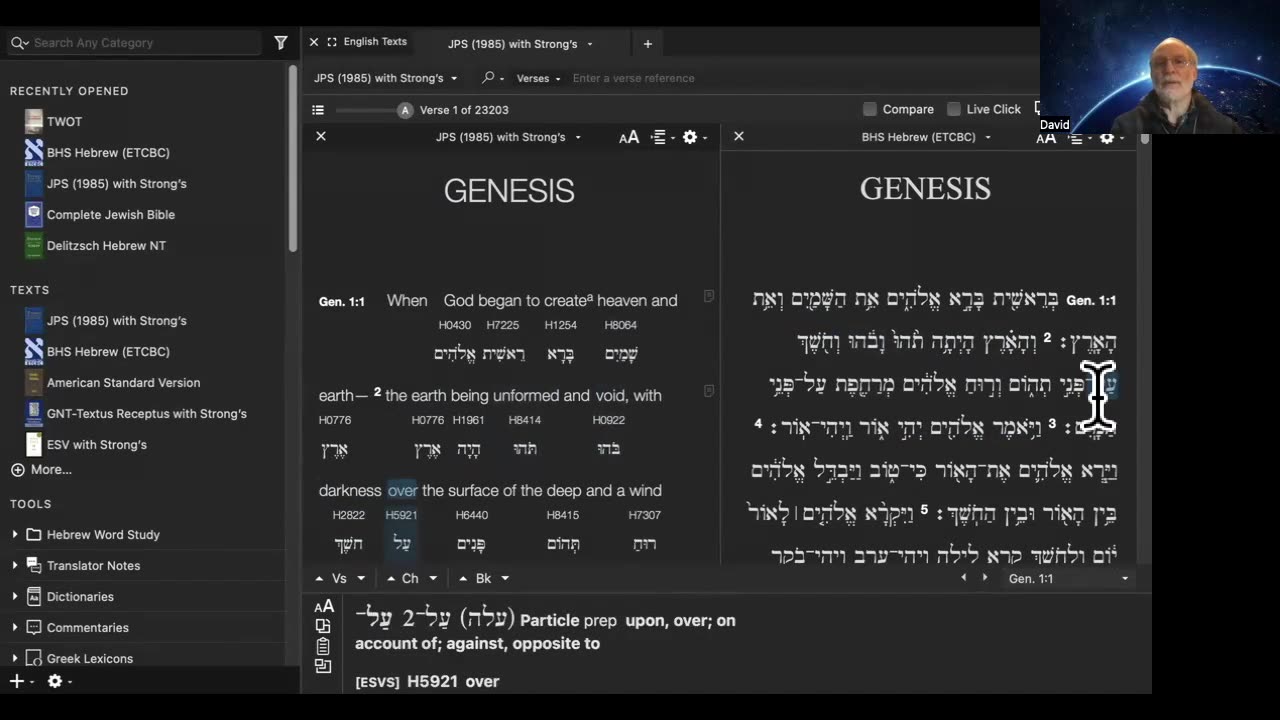This screenshot has height=720, width=1280.
Task: Click the American Standard Version icon in Texts
Action: 34,382
